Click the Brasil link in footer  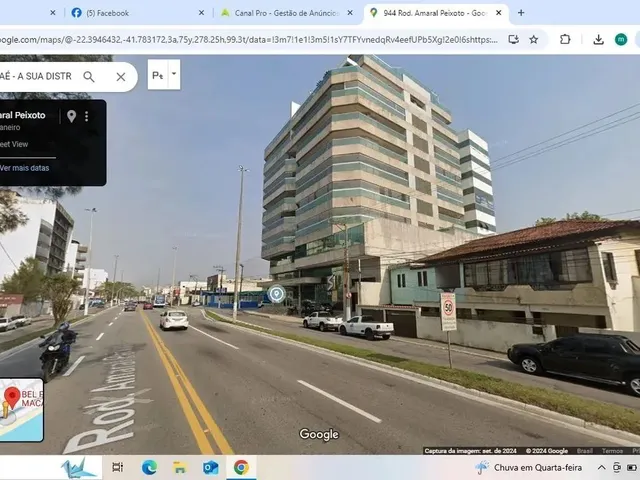584,451
